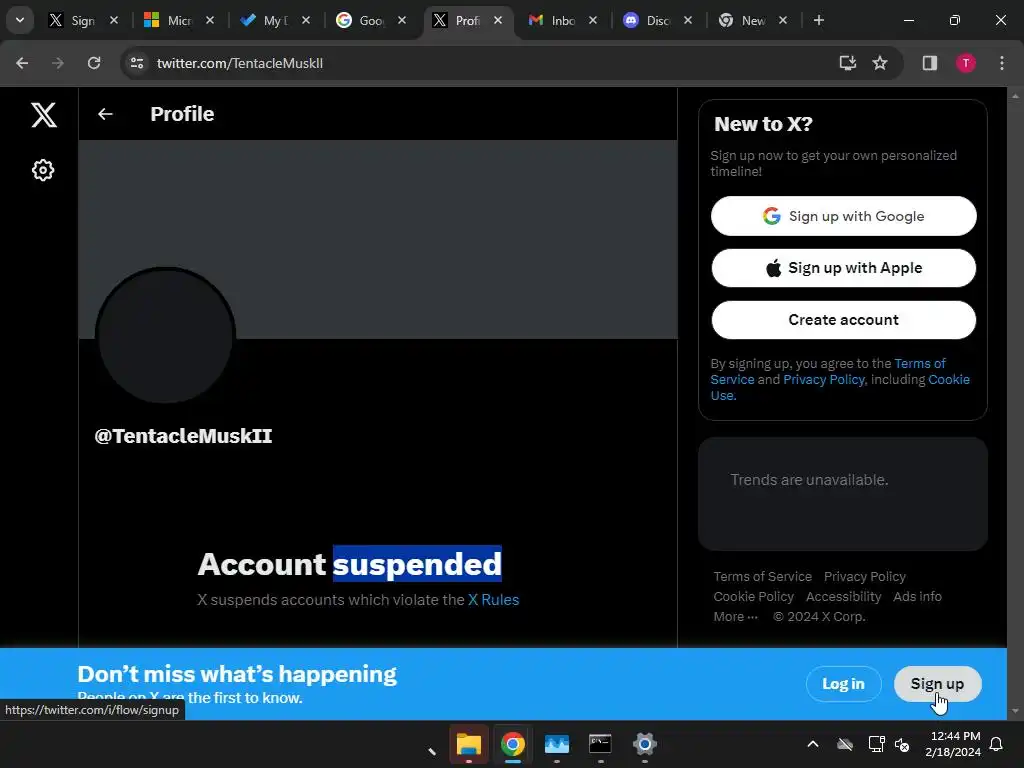Click the muted volume tray icon
This screenshot has width=1024, height=768.
click(x=903, y=744)
